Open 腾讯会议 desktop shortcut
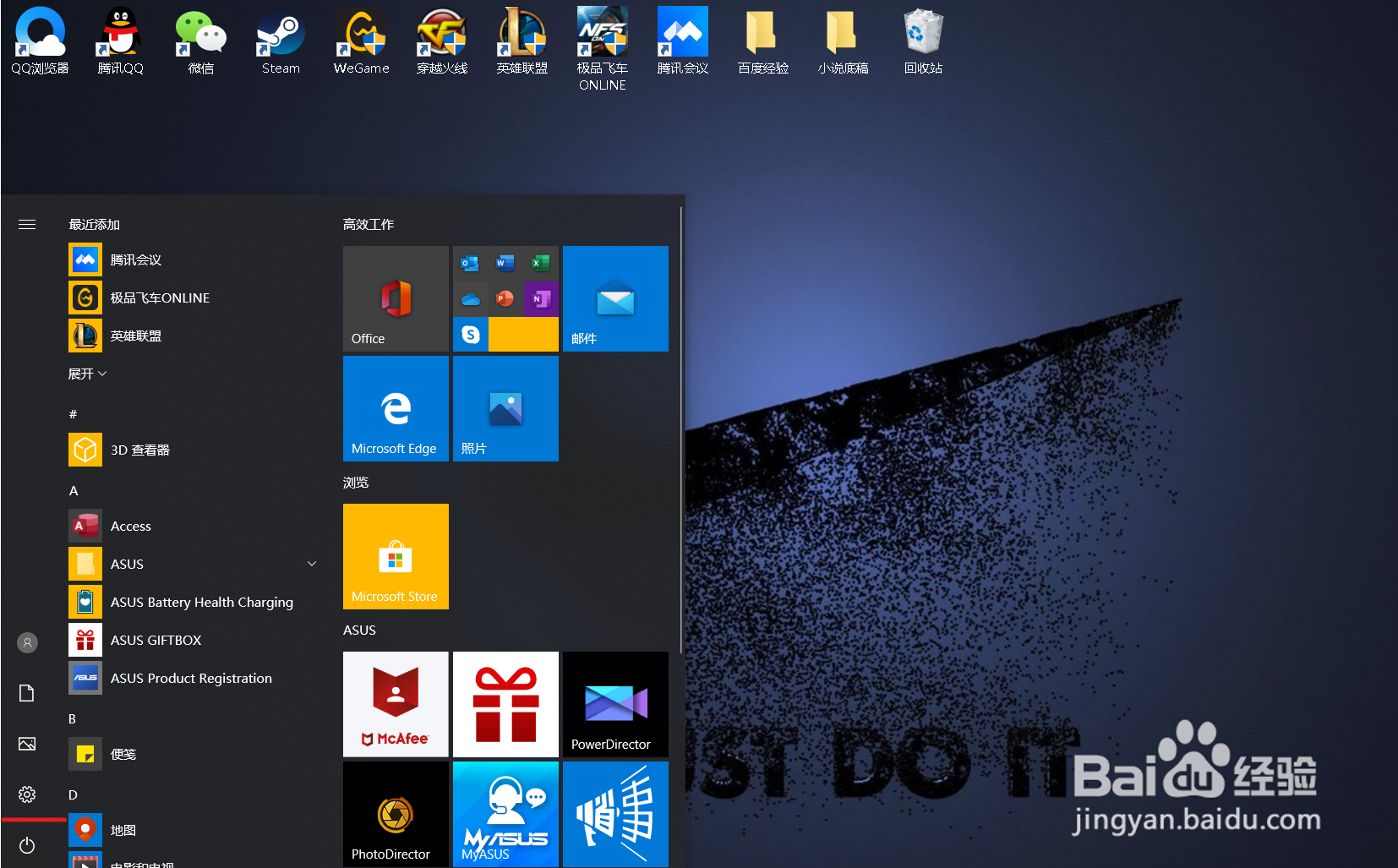The image size is (1398, 868). coord(682,41)
